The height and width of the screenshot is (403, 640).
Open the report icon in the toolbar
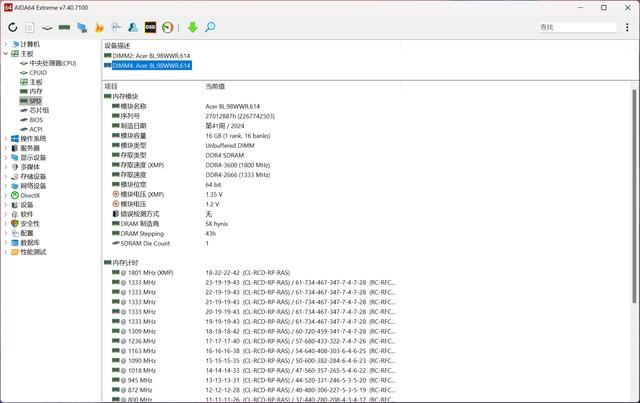coord(30,28)
